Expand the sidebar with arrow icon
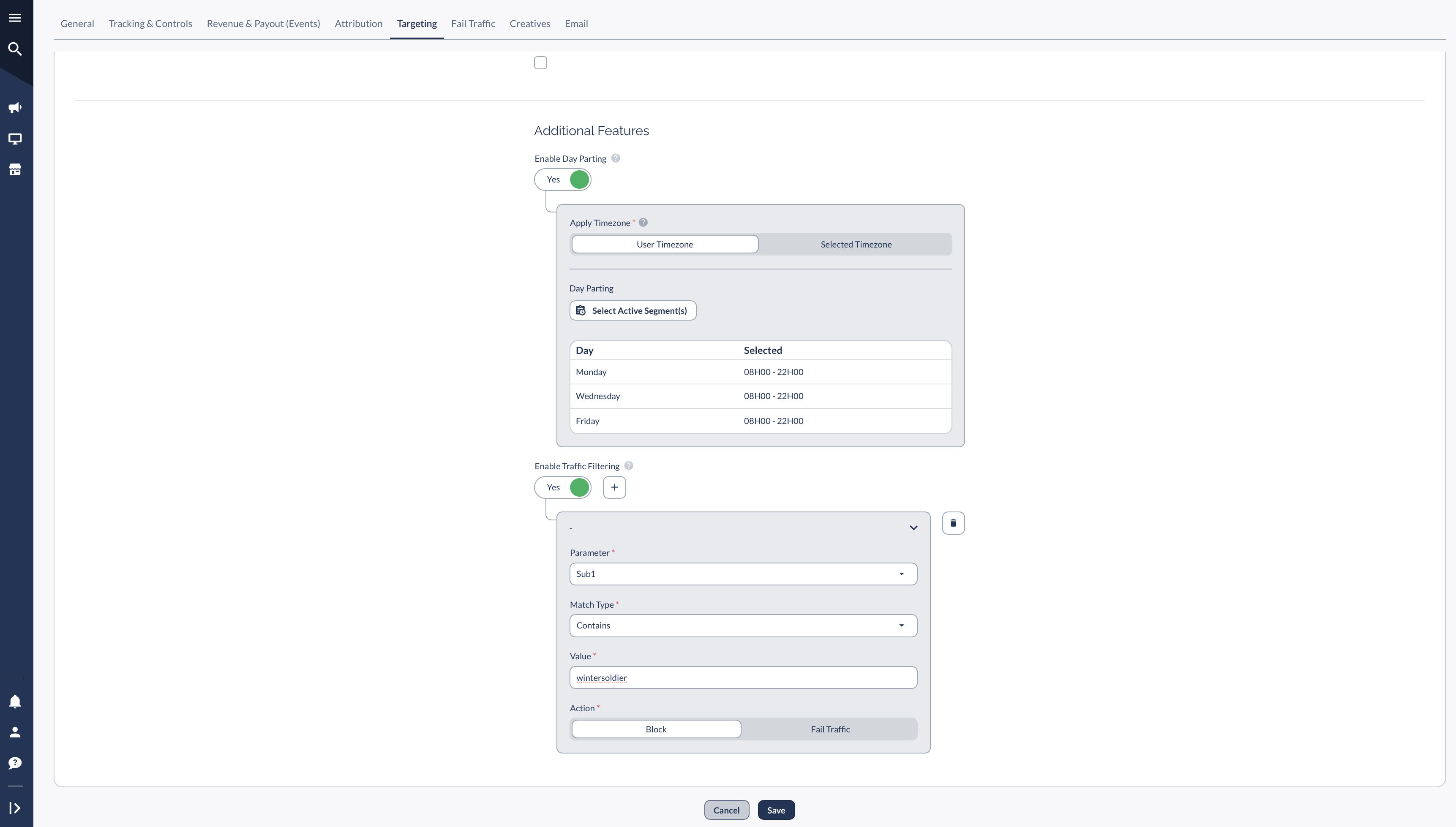 15,808
